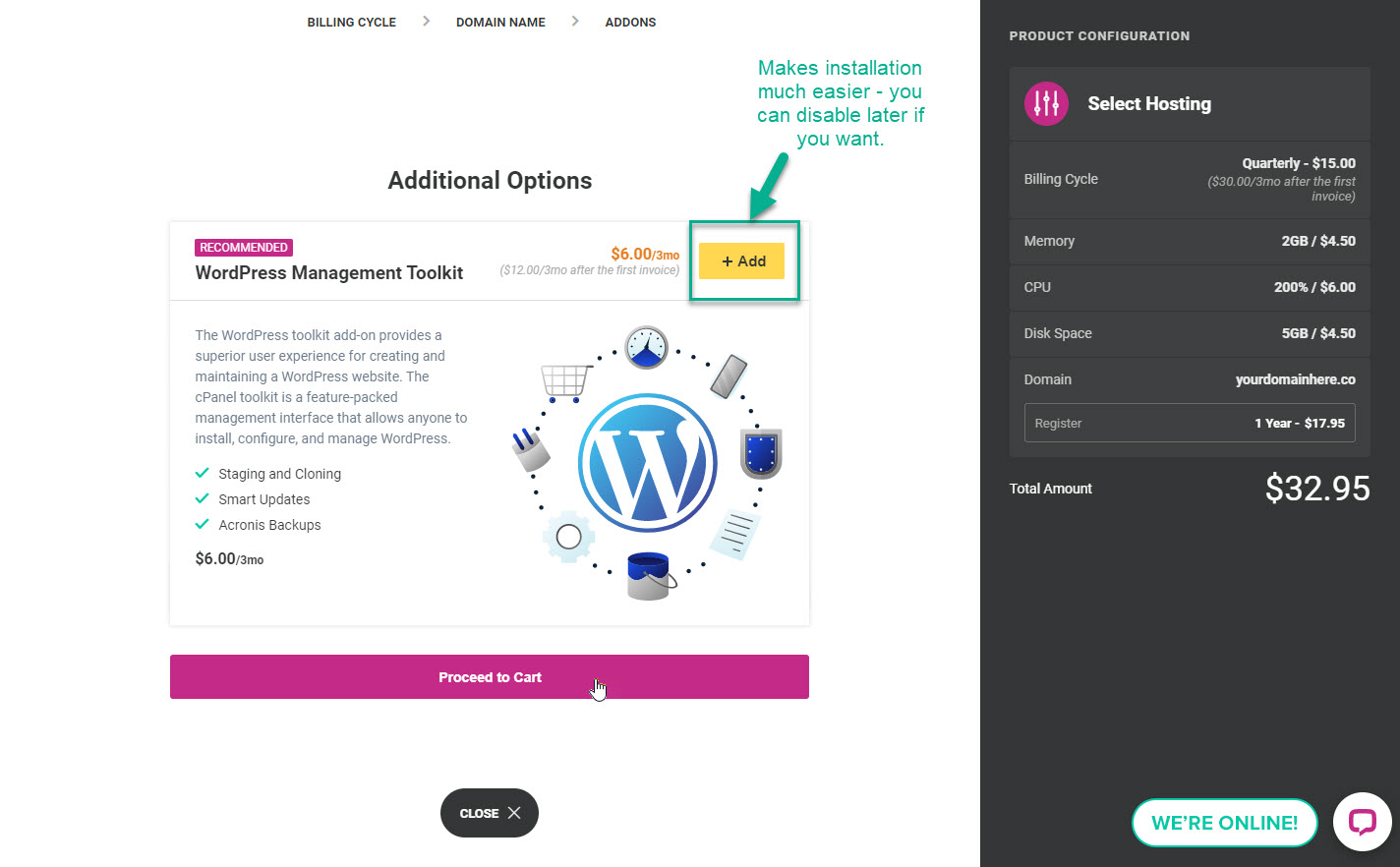
Task: Click the WordPress logo graphic
Action: (x=648, y=462)
